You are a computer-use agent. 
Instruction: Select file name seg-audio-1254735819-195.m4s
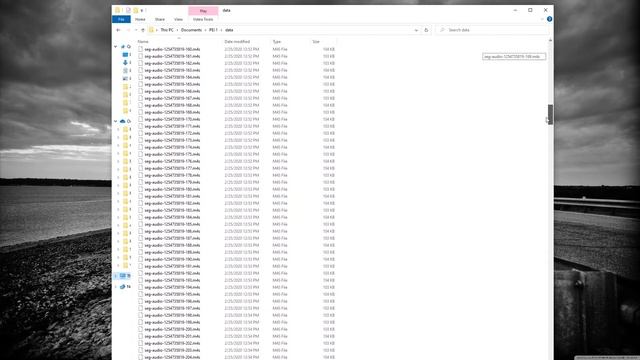(x=172, y=294)
